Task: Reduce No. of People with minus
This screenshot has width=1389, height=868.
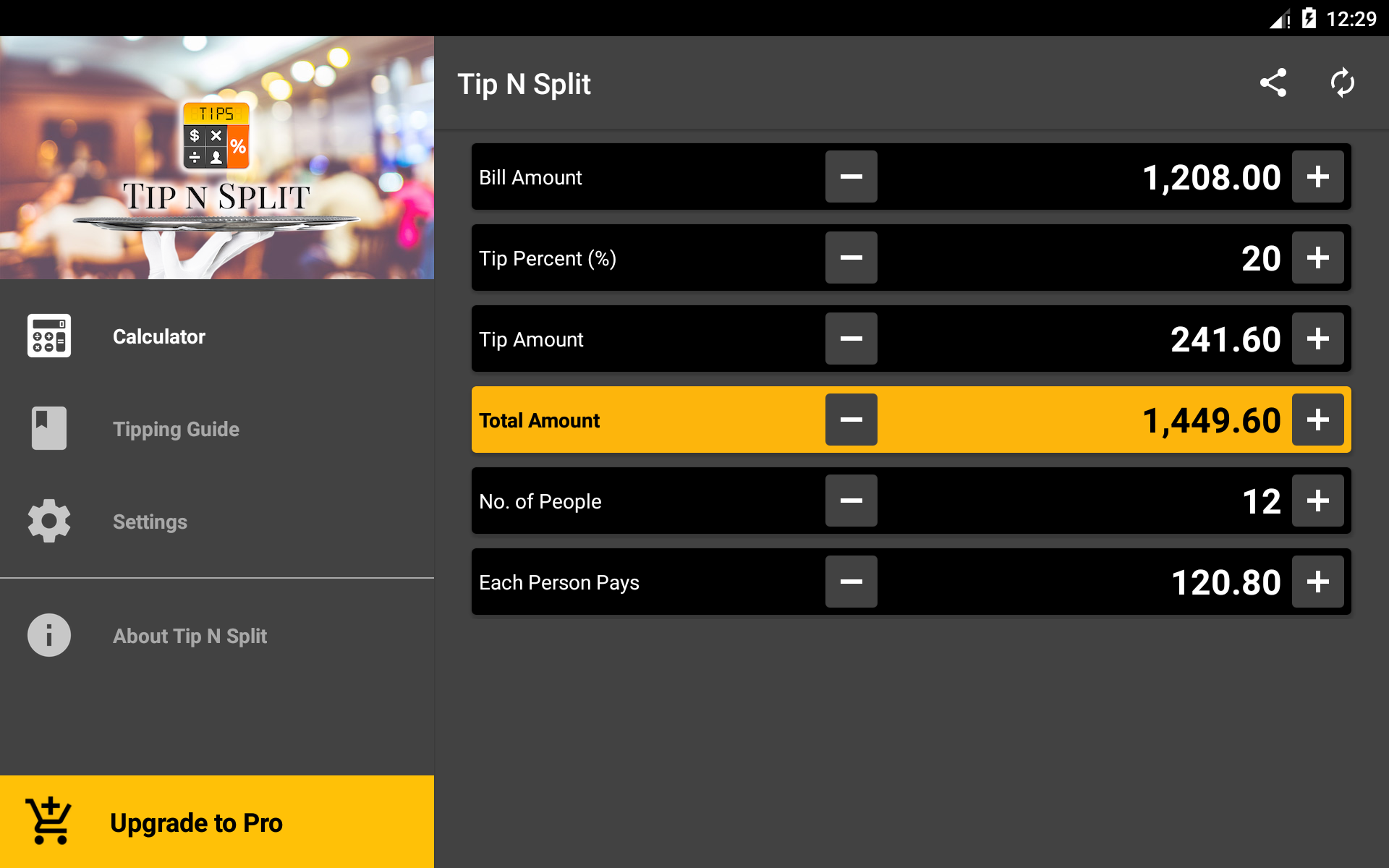Action: click(x=851, y=501)
